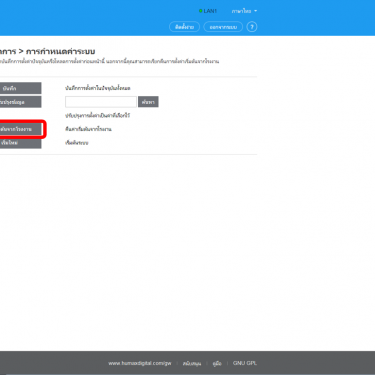
Task: Open the language dropdown in header
Action: click(x=244, y=11)
